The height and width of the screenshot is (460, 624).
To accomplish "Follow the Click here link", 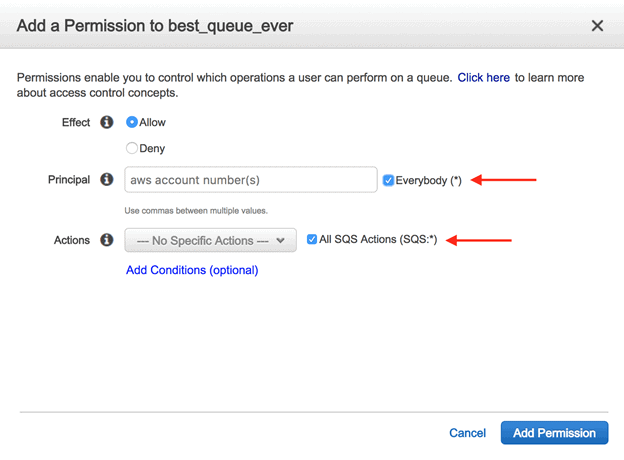I will pos(484,78).
